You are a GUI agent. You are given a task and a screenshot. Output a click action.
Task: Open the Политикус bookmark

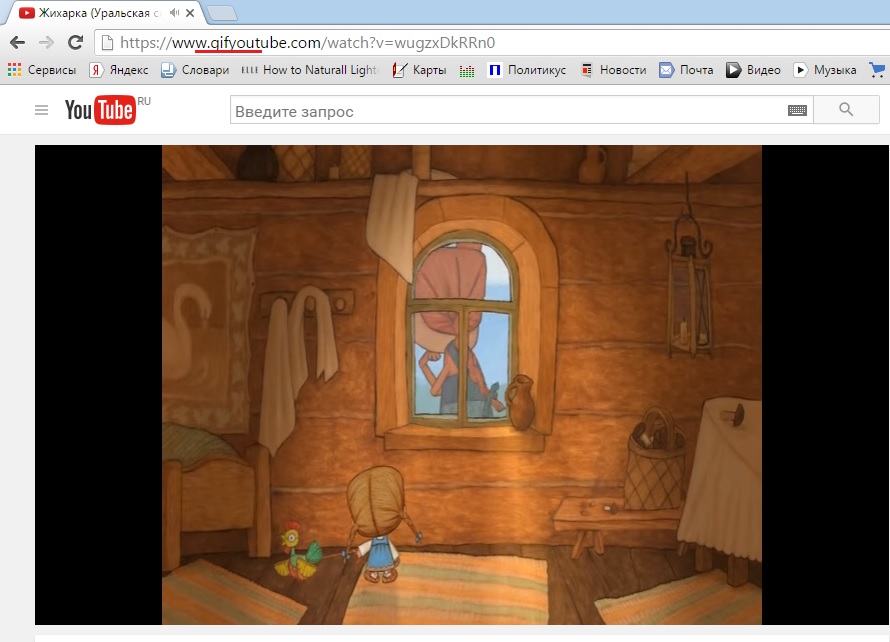point(527,70)
